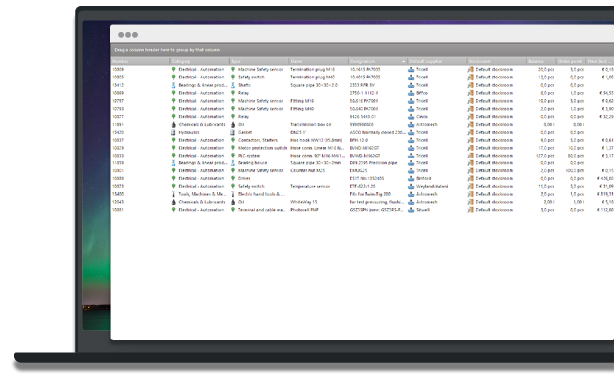Image resolution: width=614 pixels, height=375 pixels.
Task: Sort by the Balance column header
Action: (541, 61)
